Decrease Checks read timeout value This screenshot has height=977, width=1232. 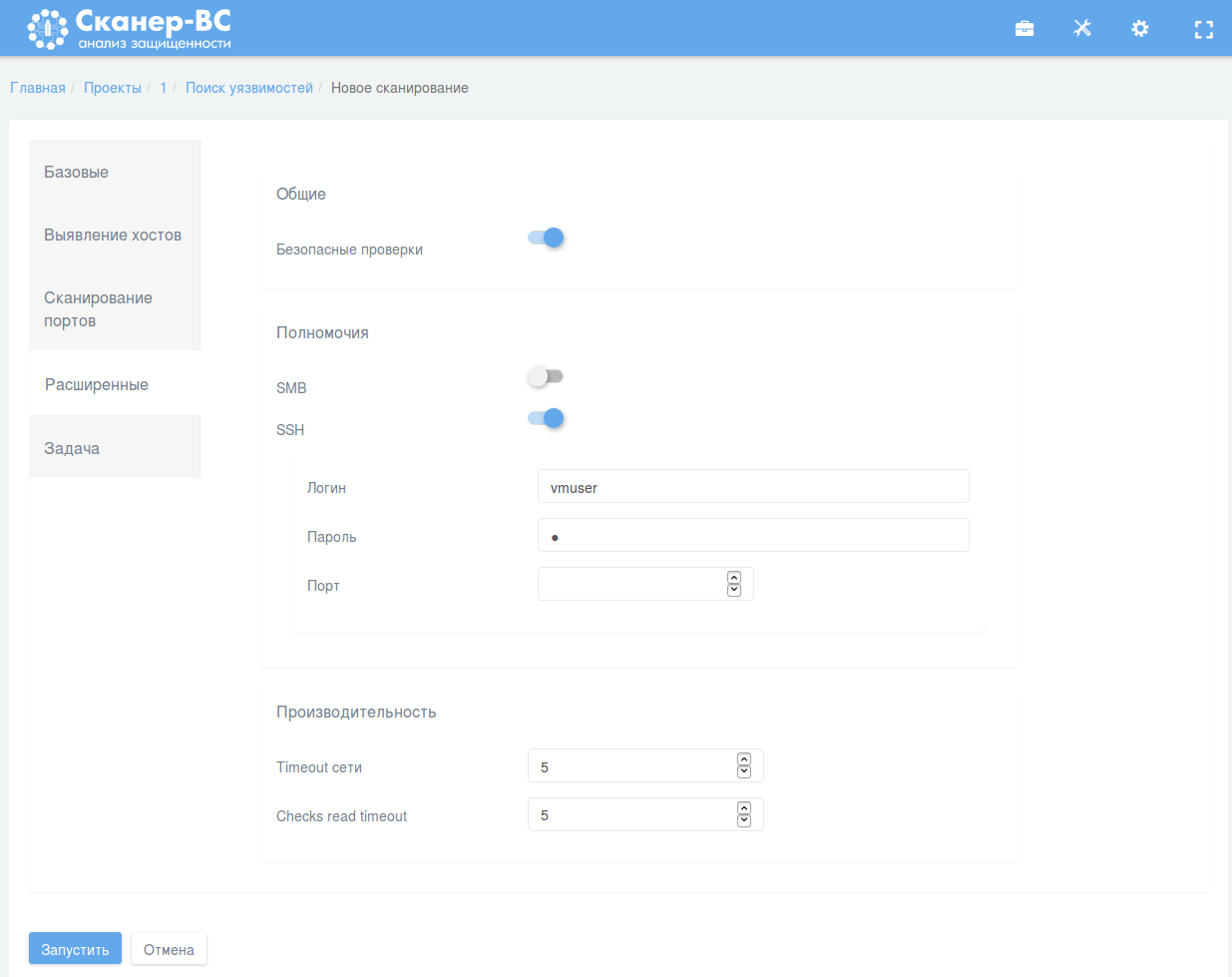(x=744, y=820)
